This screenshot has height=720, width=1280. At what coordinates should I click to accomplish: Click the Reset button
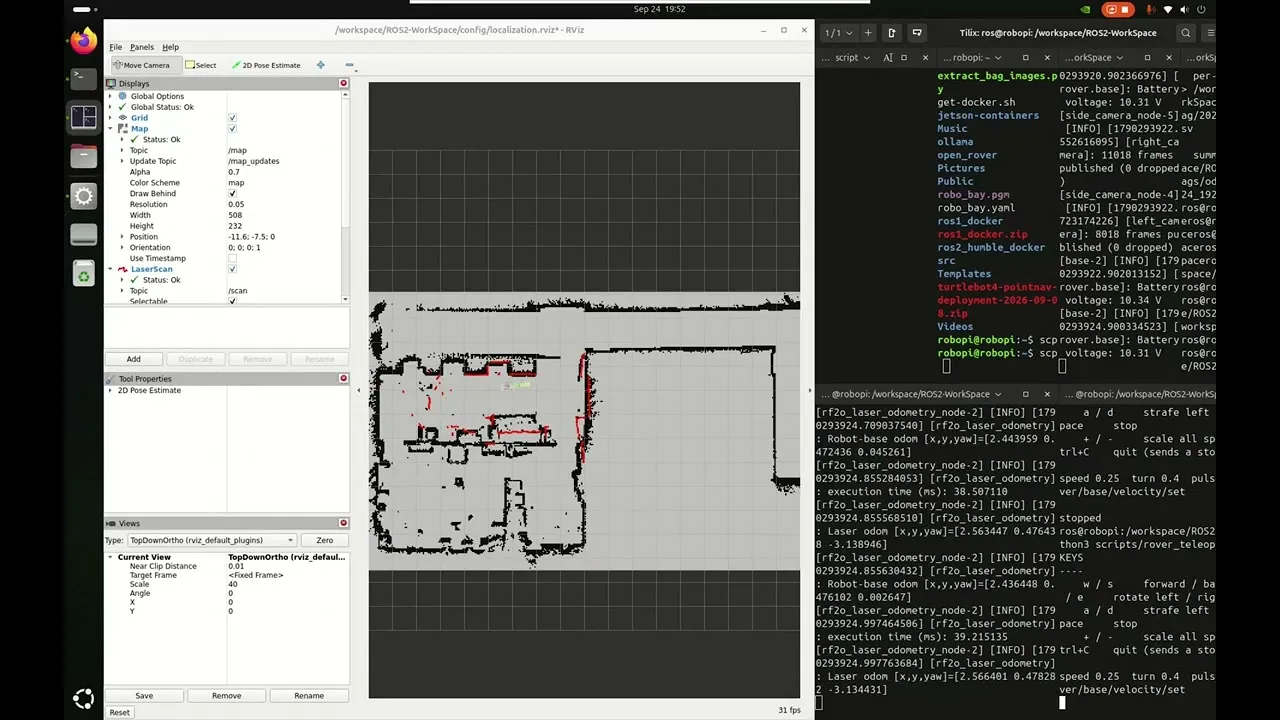(119, 712)
